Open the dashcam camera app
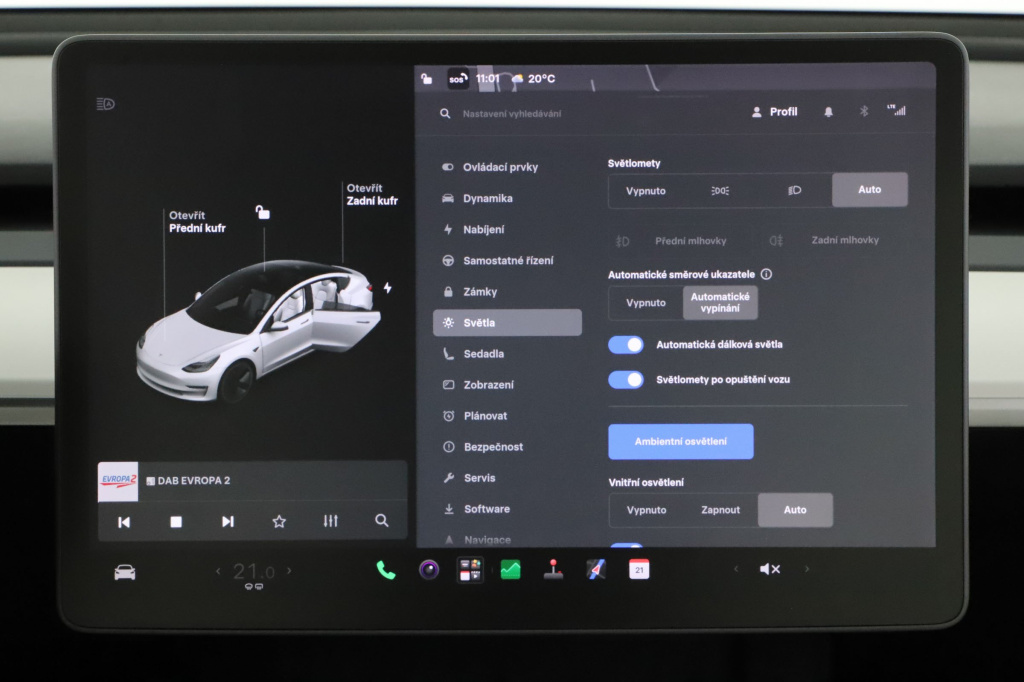The image size is (1024, 682). [x=428, y=570]
